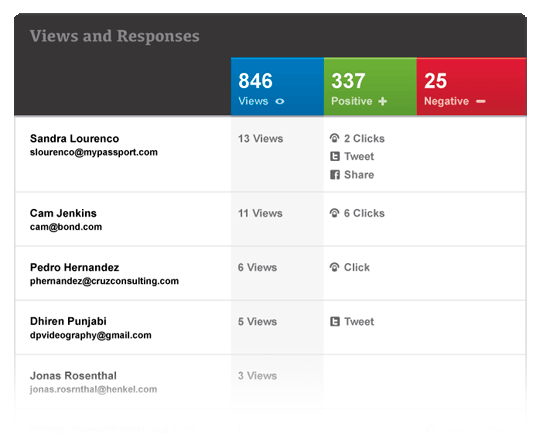The image size is (540, 438).
Task: Click the Facebook icon beside Share
Action: [335, 175]
